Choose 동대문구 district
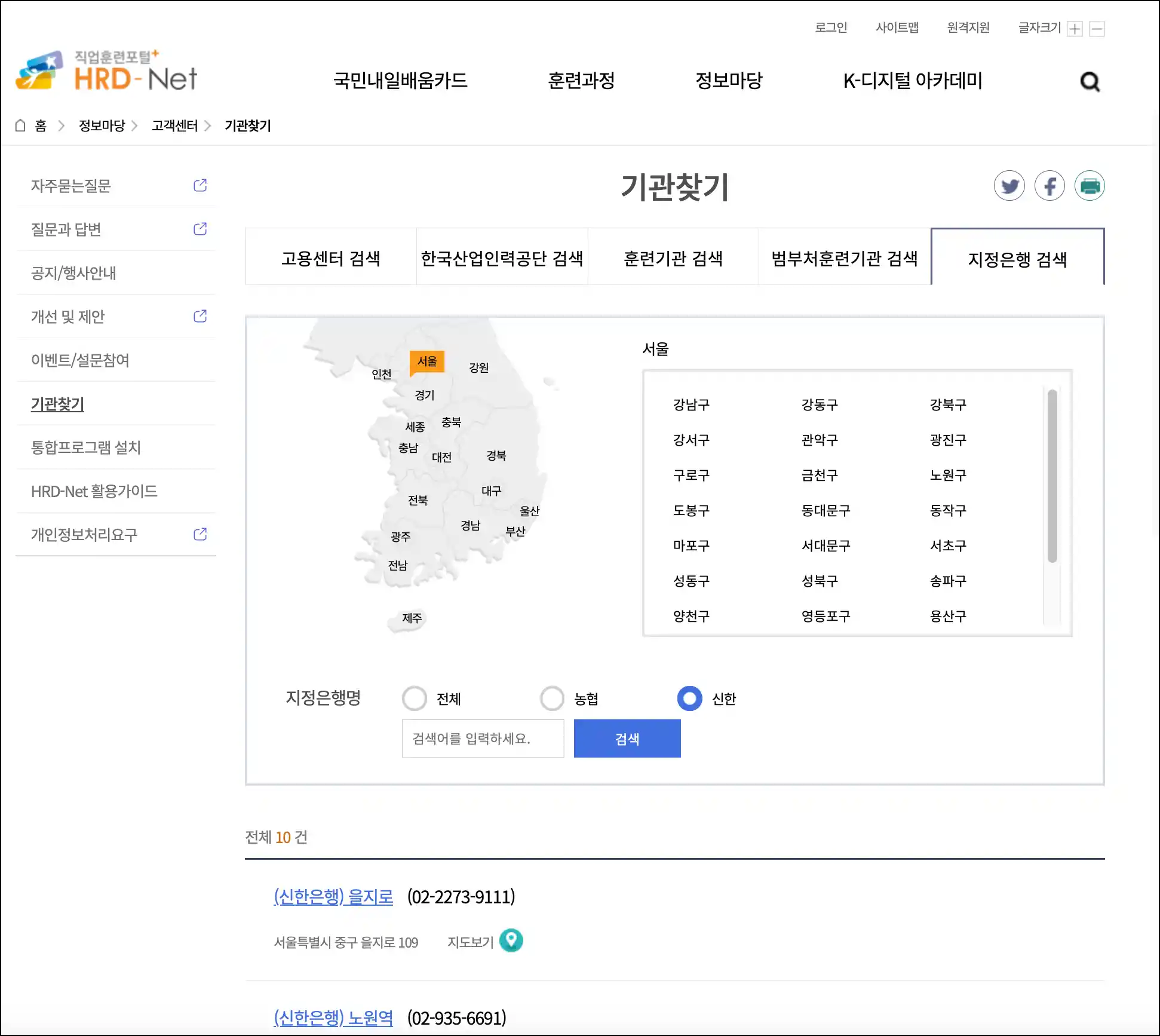The width and height of the screenshot is (1160, 1036). pyautogui.click(x=825, y=510)
